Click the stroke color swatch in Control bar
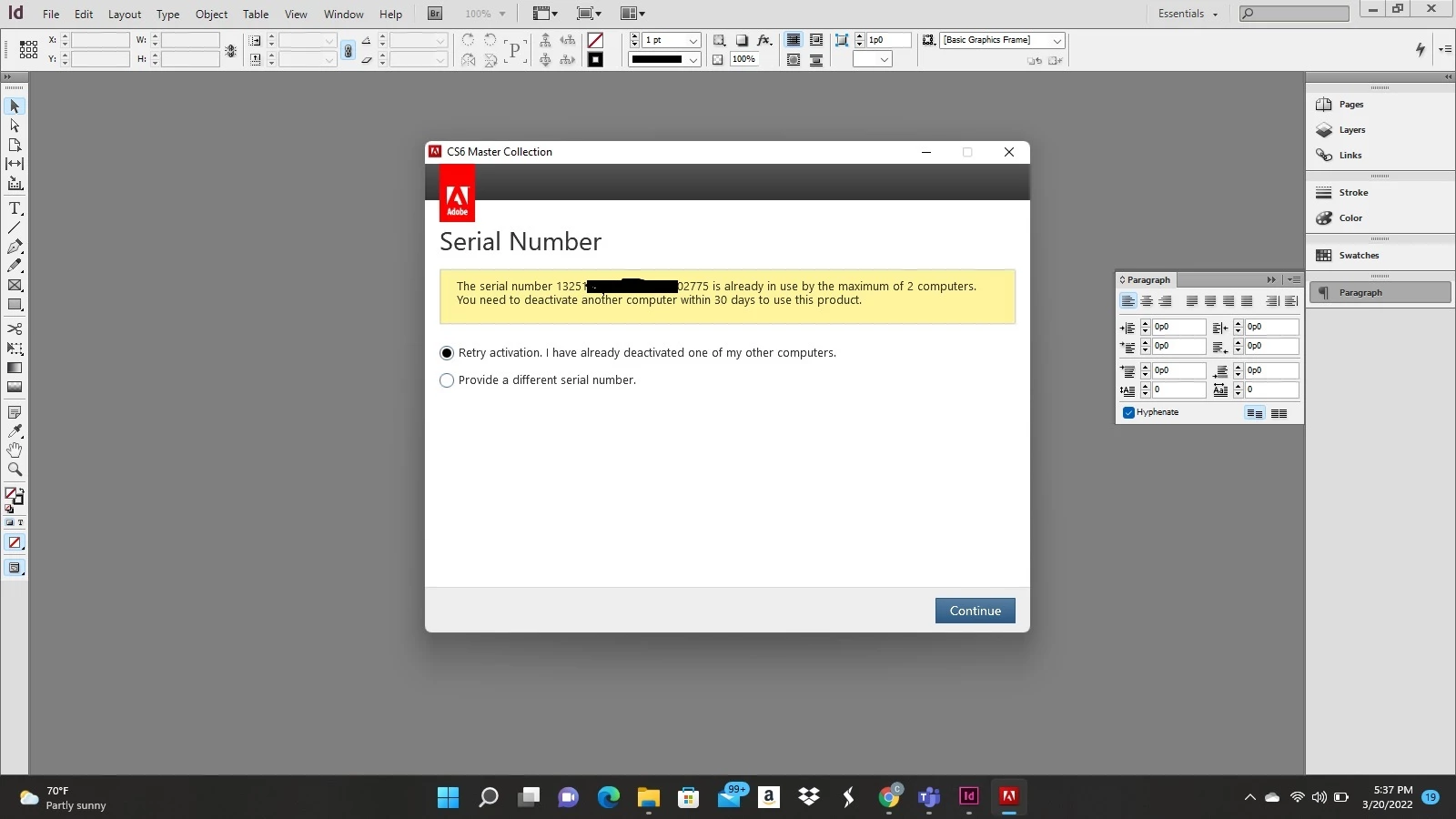The image size is (1456, 819). tap(595, 60)
